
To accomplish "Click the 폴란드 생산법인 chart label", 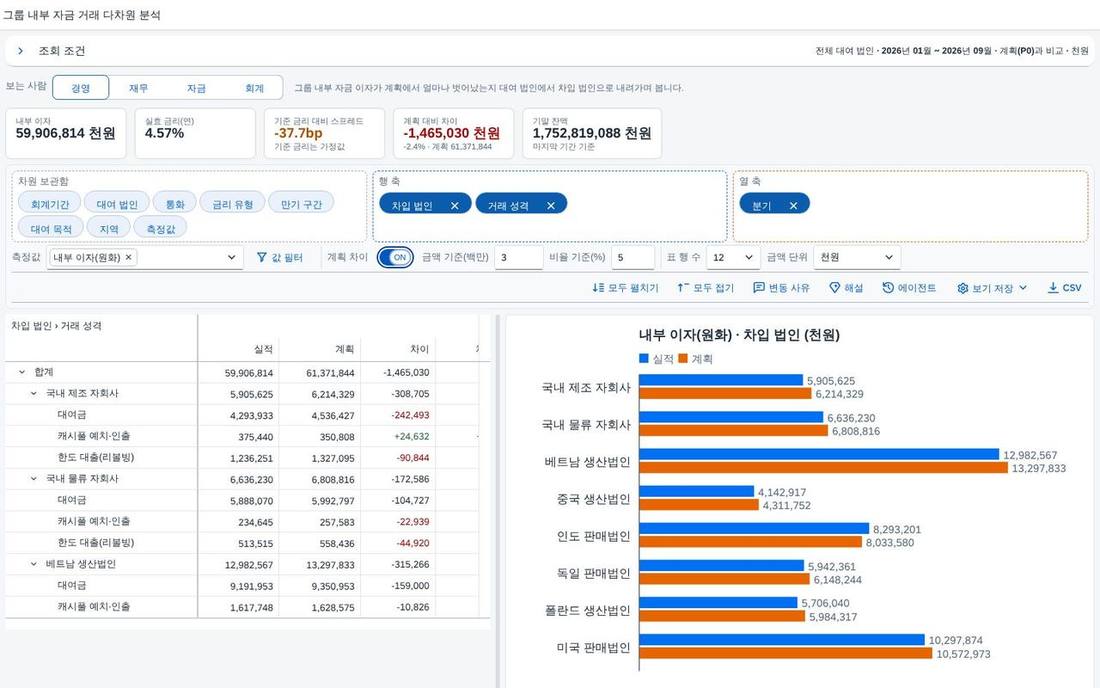I will [x=588, y=611].
